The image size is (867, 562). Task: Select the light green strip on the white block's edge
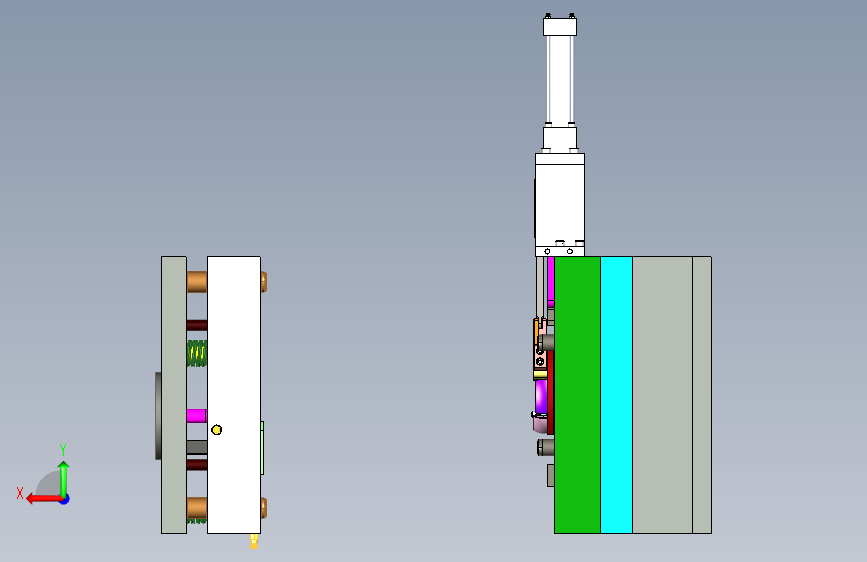[262, 447]
